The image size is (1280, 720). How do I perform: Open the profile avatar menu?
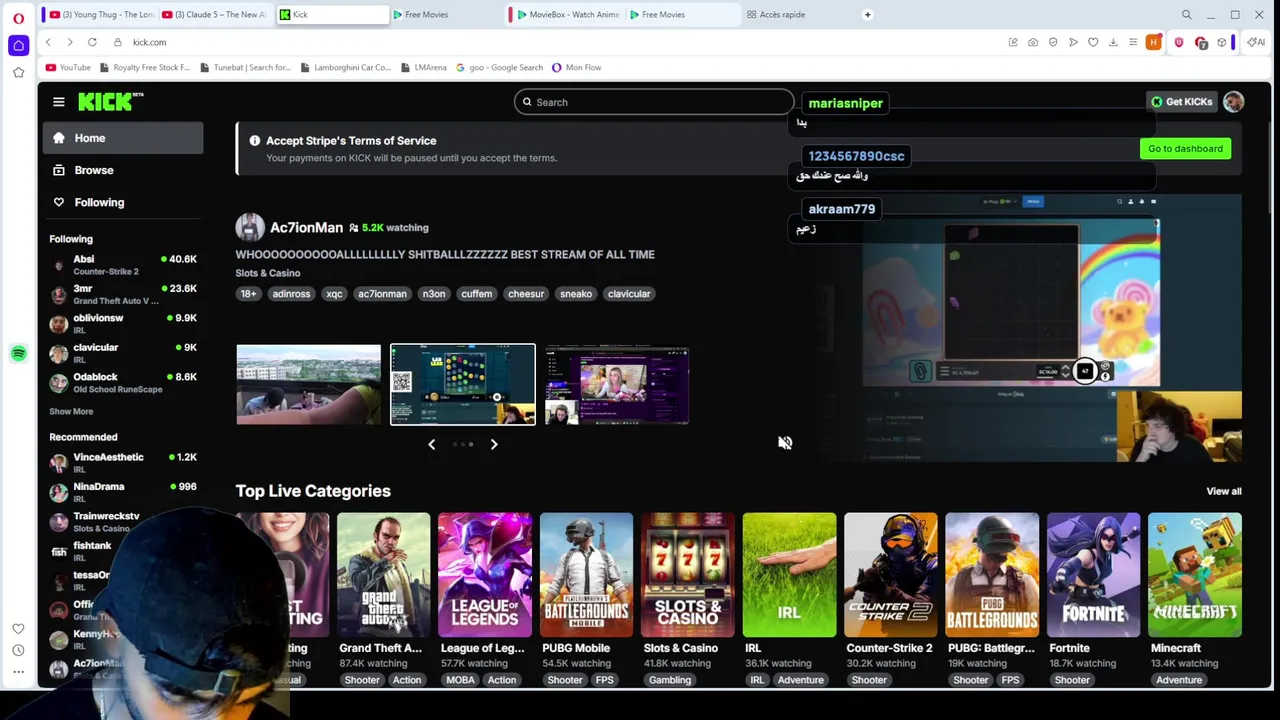click(1233, 102)
